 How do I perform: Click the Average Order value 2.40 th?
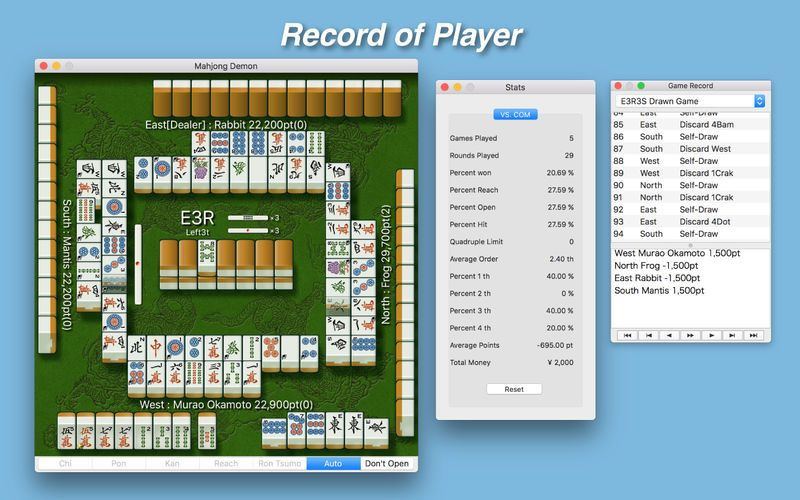[561, 259]
